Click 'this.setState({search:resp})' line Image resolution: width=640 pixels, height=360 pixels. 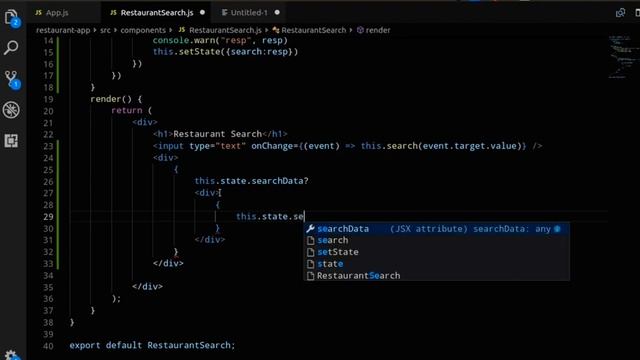point(225,52)
